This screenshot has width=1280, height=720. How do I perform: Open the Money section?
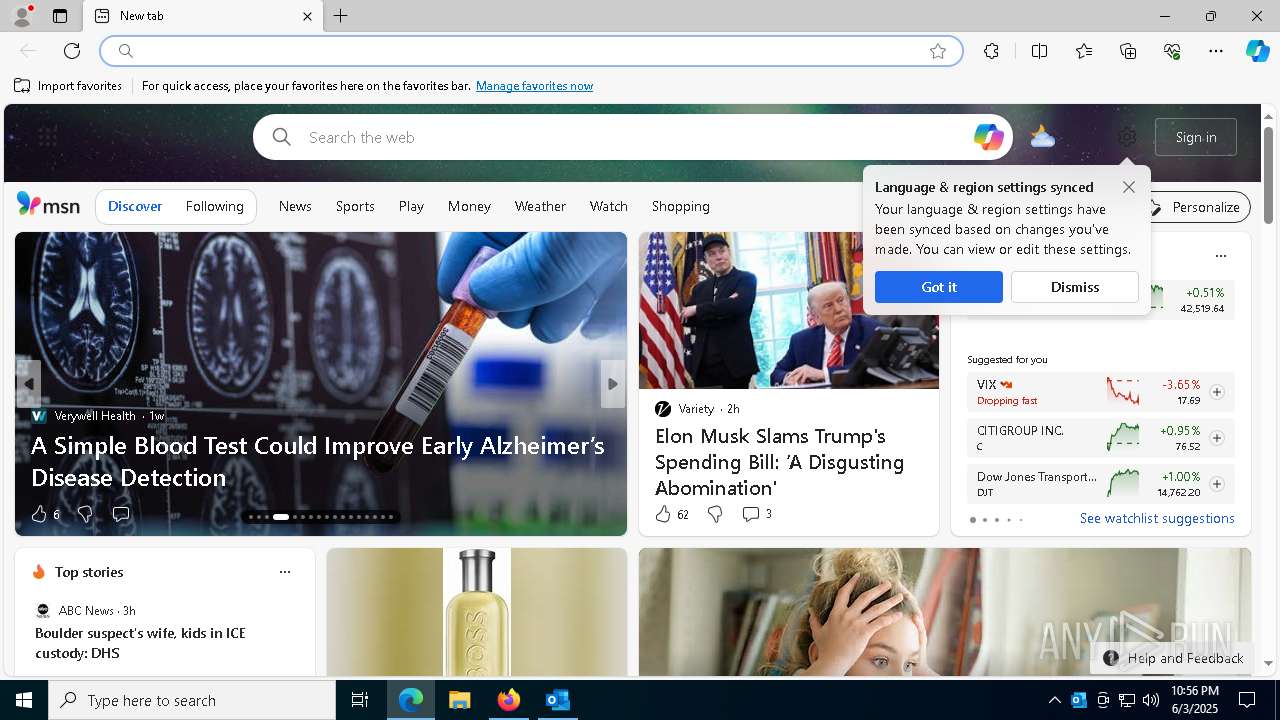469,206
